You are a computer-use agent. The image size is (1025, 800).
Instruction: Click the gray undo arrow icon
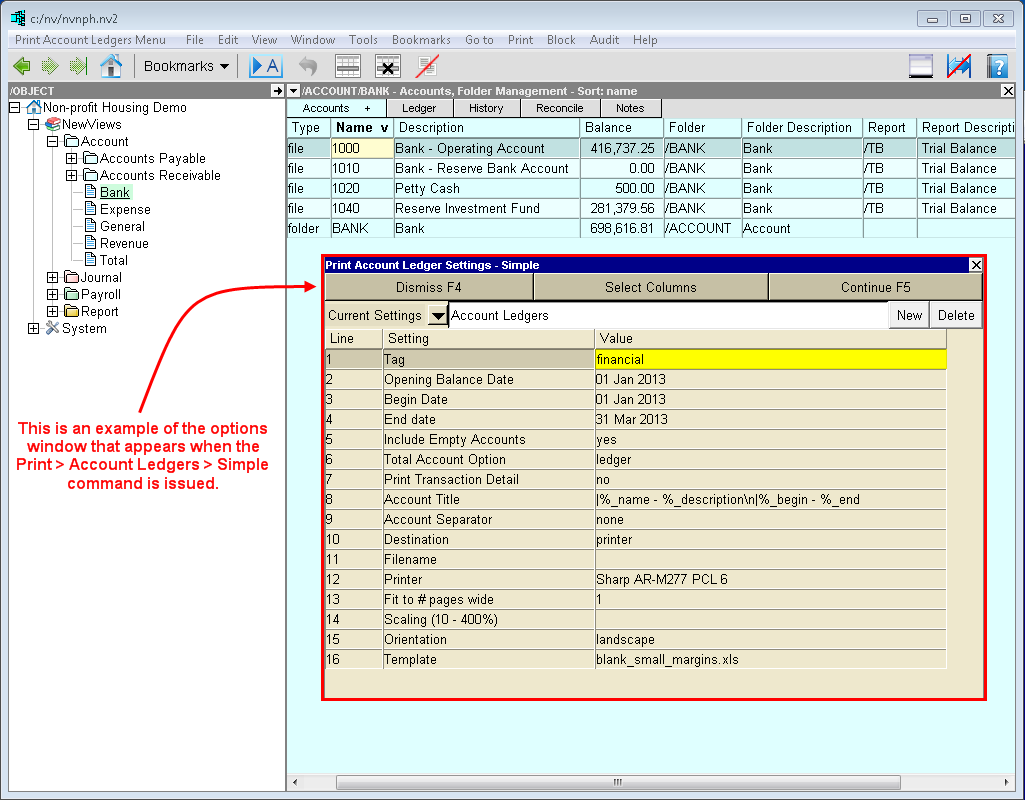coord(308,66)
